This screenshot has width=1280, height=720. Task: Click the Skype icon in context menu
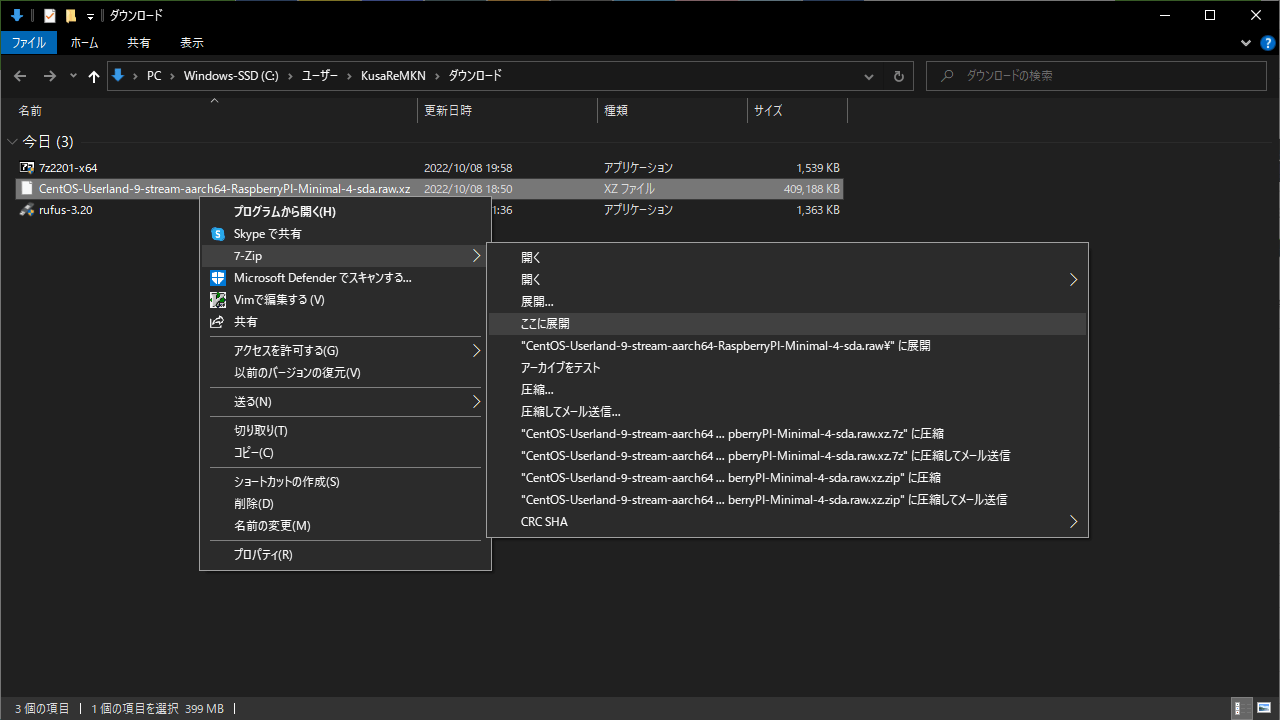pos(218,234)
